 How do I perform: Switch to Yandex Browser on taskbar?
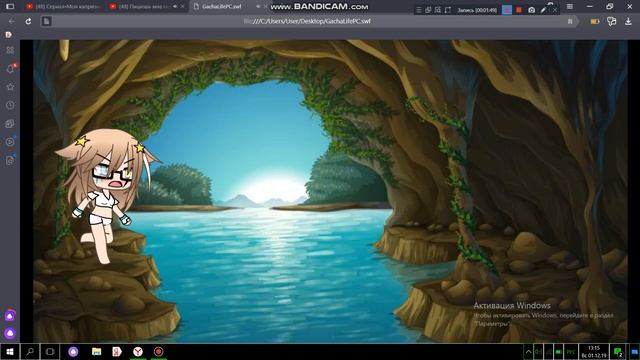(x=138, y=351)
